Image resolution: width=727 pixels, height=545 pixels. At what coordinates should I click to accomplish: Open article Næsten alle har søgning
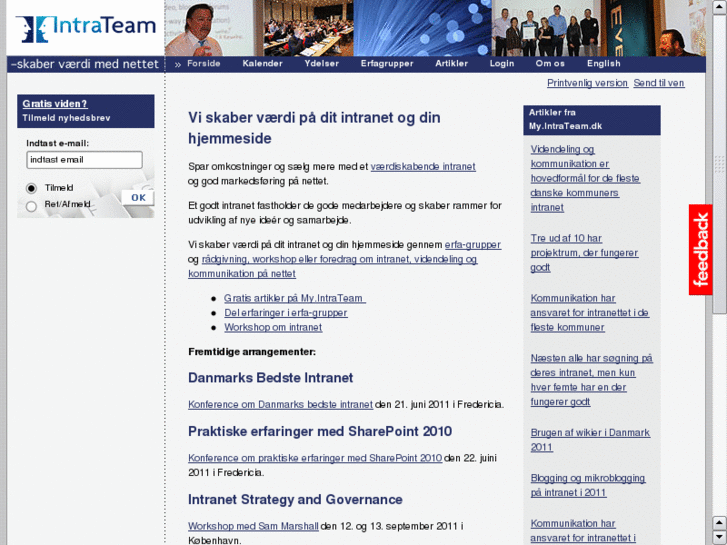tap(592, 380)
